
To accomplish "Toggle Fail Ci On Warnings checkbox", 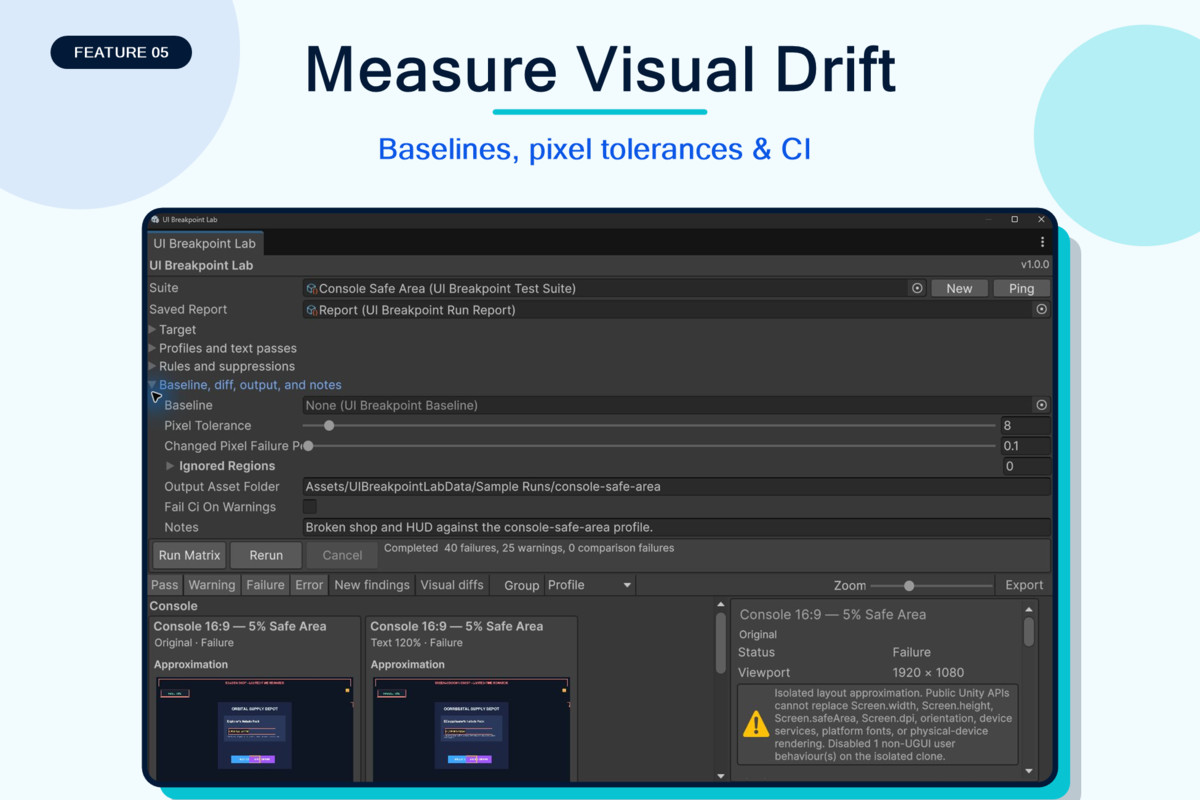I will click(x=310, y=507).
